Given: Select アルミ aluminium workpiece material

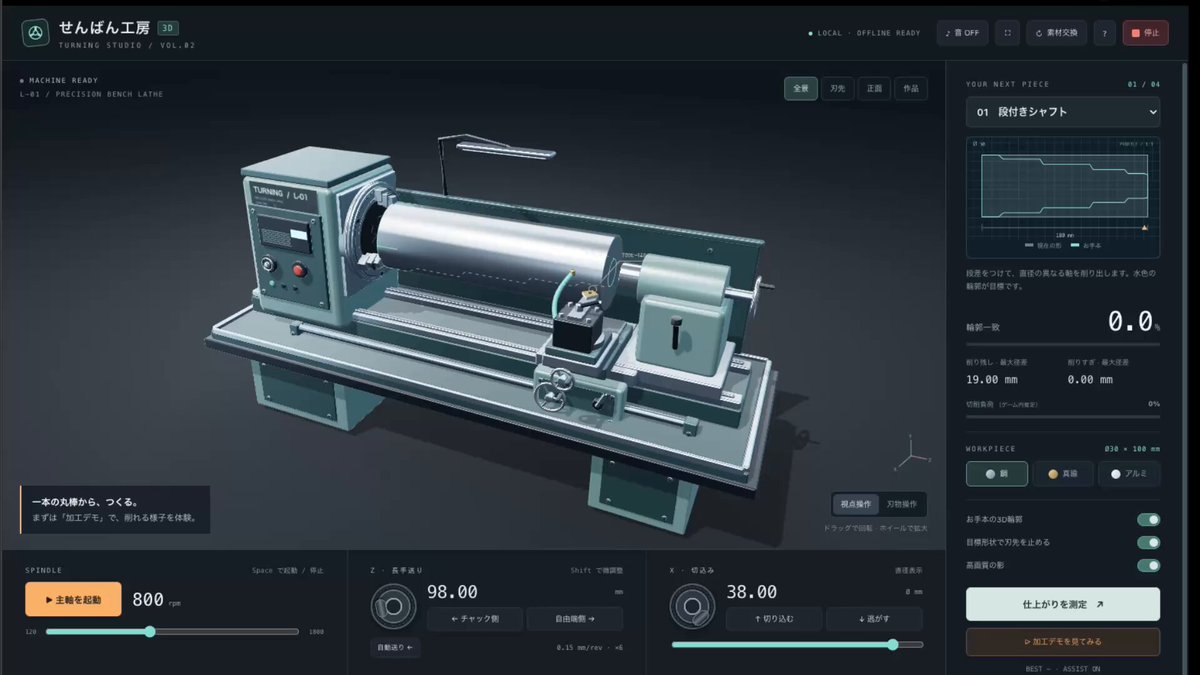Looking at the screenshot, I should click(1129, 474).
